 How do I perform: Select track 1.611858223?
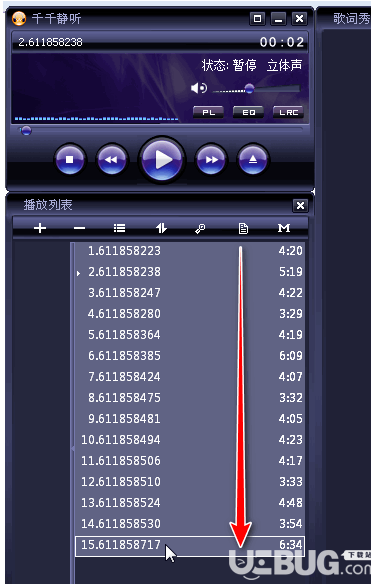coord(190,251)
